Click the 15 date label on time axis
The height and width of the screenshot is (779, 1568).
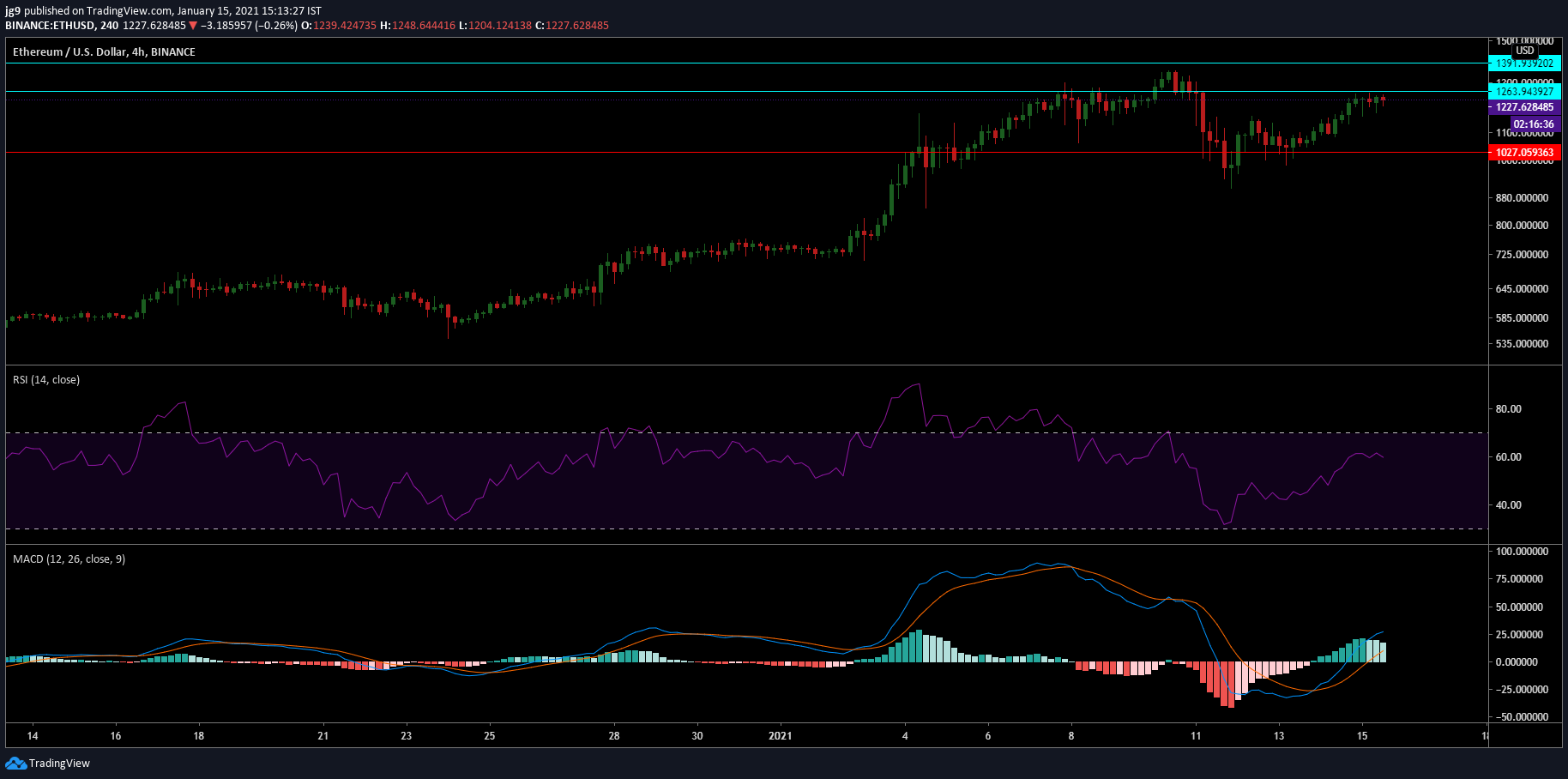pos(1362,736)
